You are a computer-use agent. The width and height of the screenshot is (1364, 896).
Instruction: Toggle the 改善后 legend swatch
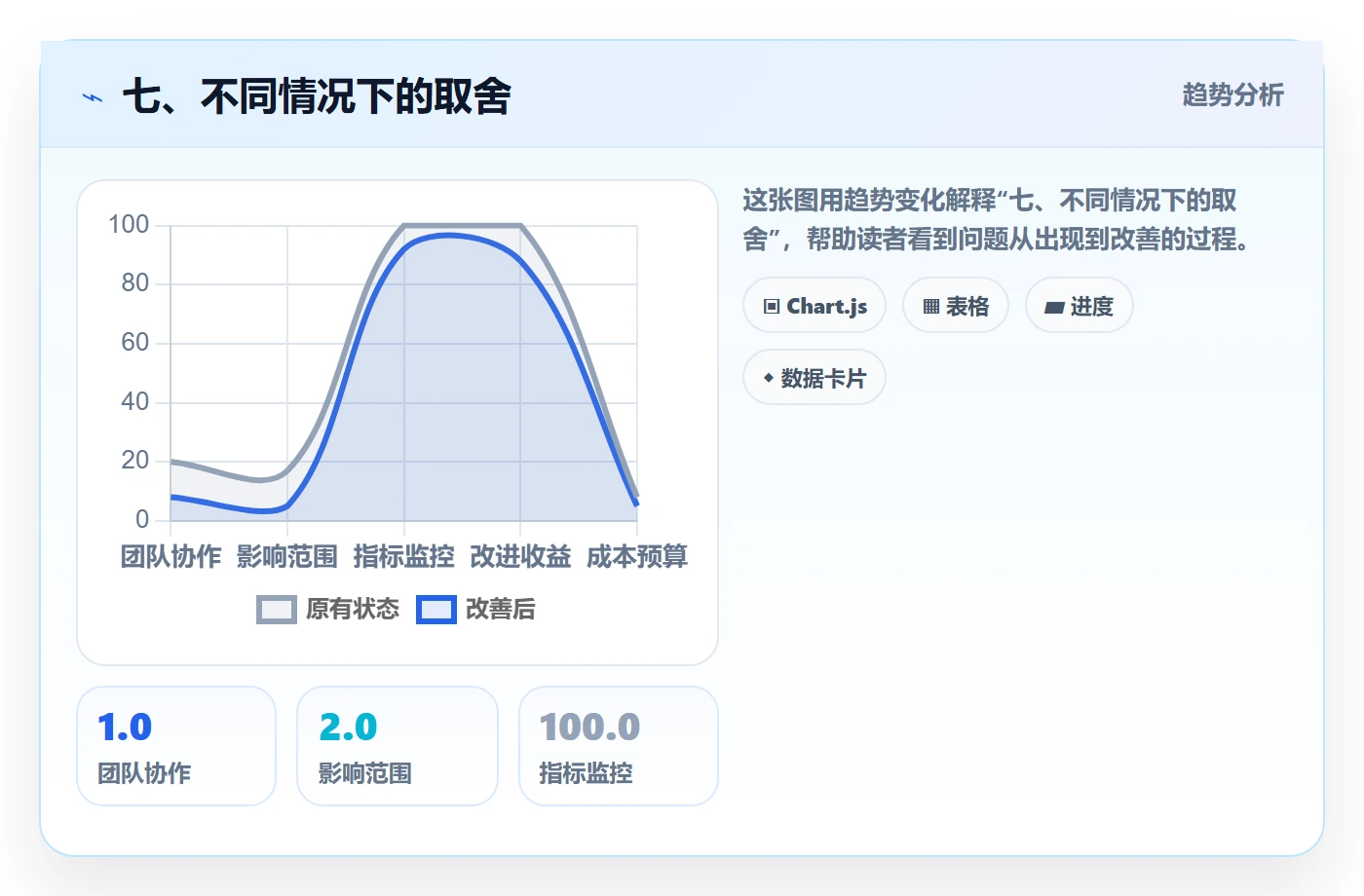[x=436, y=610]
